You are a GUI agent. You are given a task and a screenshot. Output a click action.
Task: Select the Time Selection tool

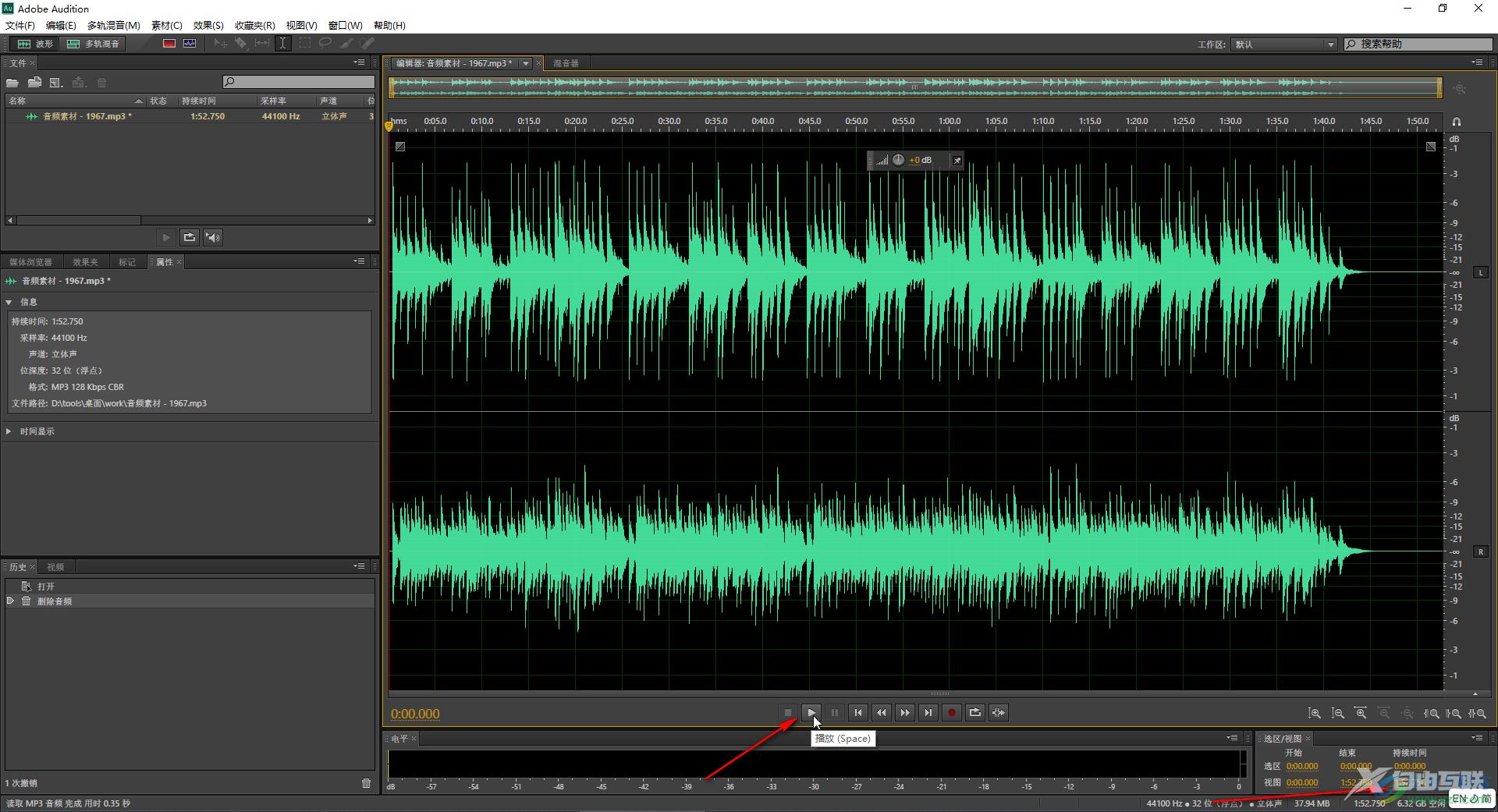[x=282, y=44]
